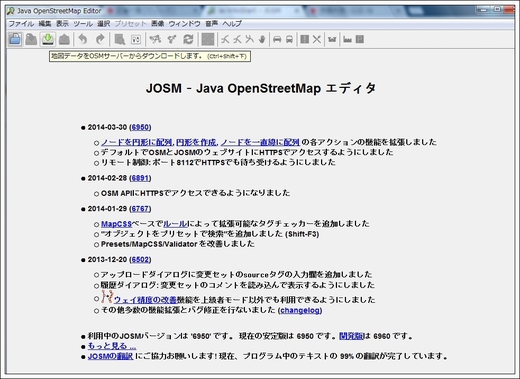520x379 pixels.
Task: Open the 編集 menu
Action: [x=44, y=24]
